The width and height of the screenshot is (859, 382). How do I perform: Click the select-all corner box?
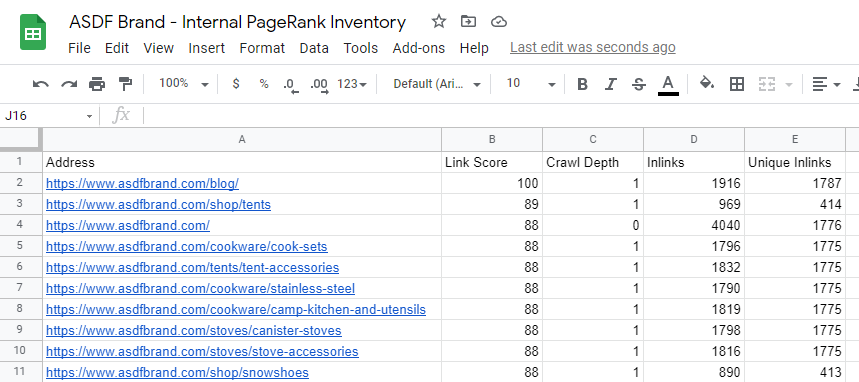(21, 140)
